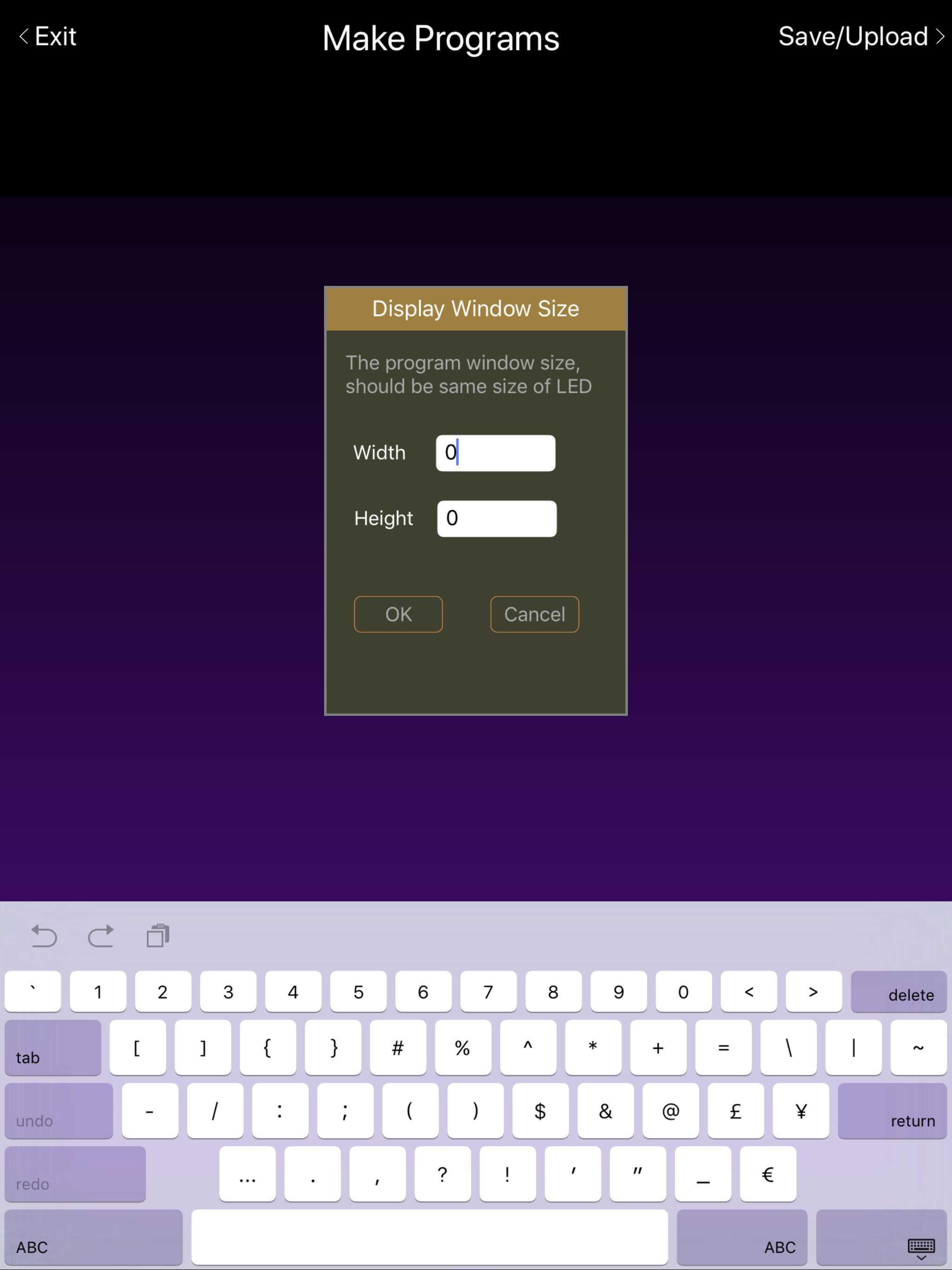
Task: Click the Width input field
Action: click(496, 453)
